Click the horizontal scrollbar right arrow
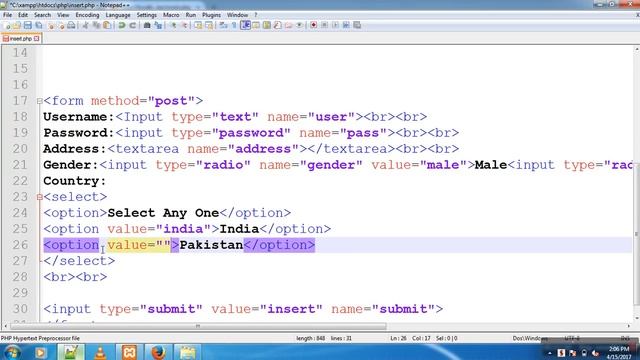Image resolution: width=640 pixels, height=360 pixels. pos(629,326)
